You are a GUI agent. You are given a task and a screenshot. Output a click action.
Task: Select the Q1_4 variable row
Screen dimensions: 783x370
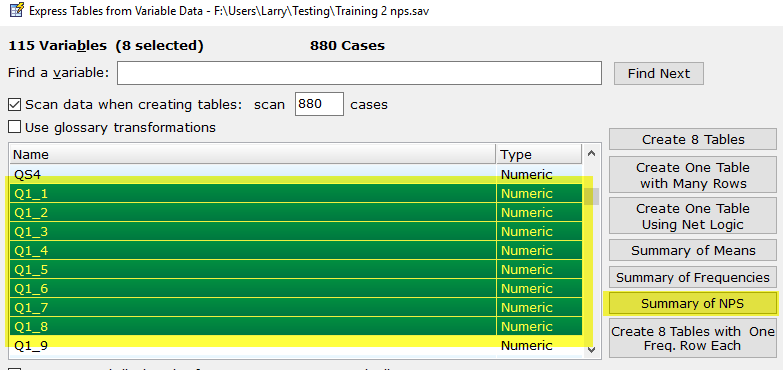pyautogui.click(x=296, y=251)
